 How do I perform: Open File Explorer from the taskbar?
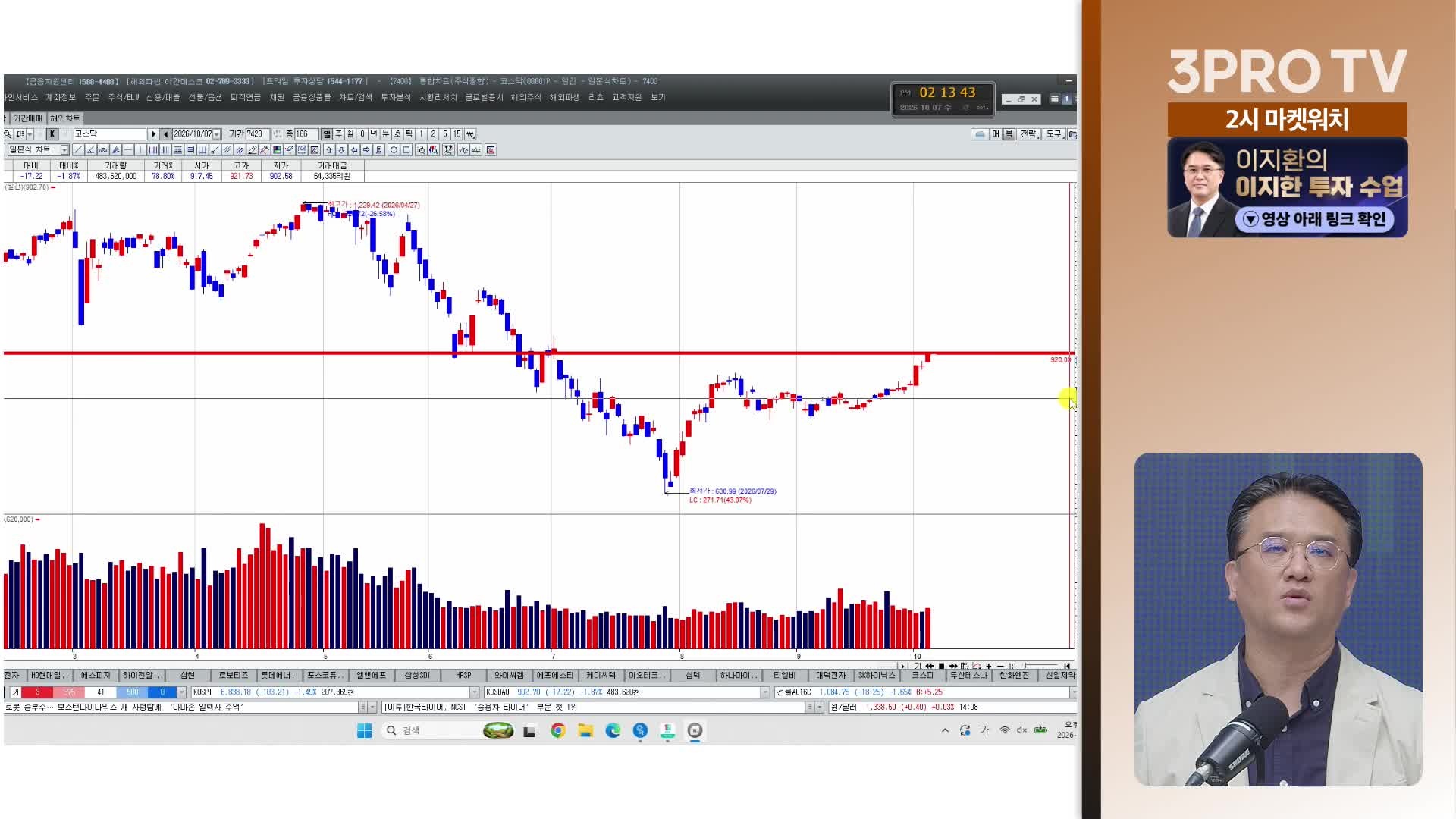click(x=585, y=730)
